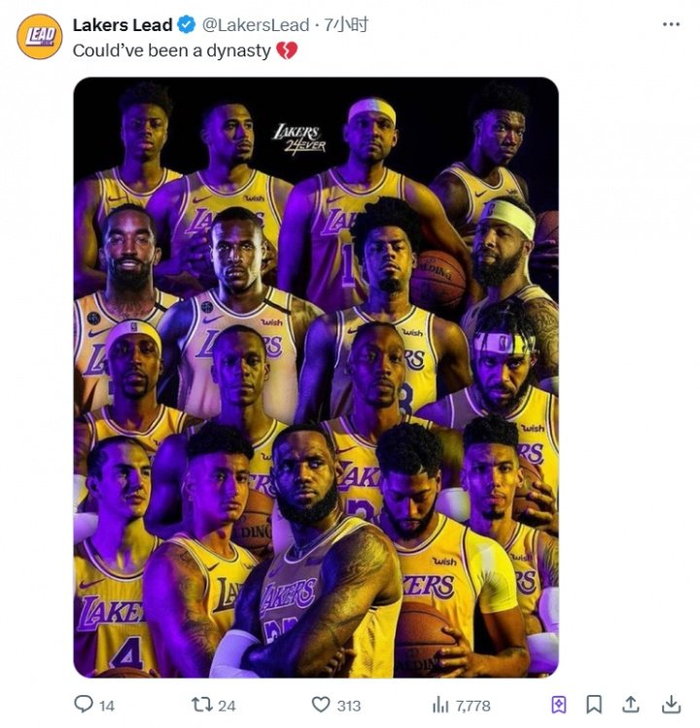Click the reply count 14
Screen dimensions: 700x728
(x=106, y=705)
